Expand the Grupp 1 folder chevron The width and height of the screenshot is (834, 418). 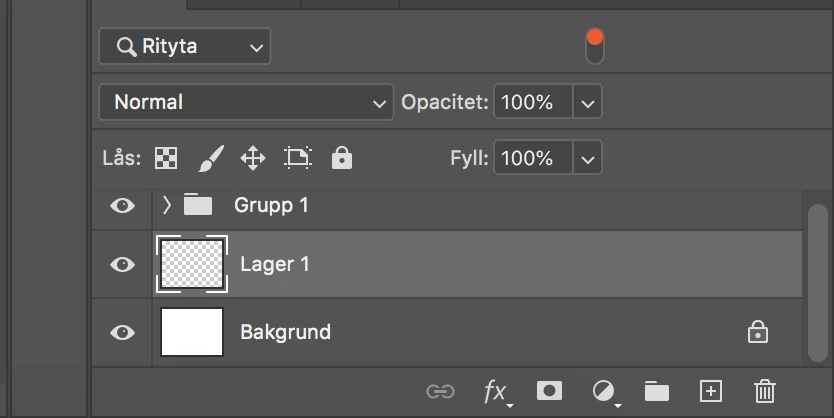167,205
